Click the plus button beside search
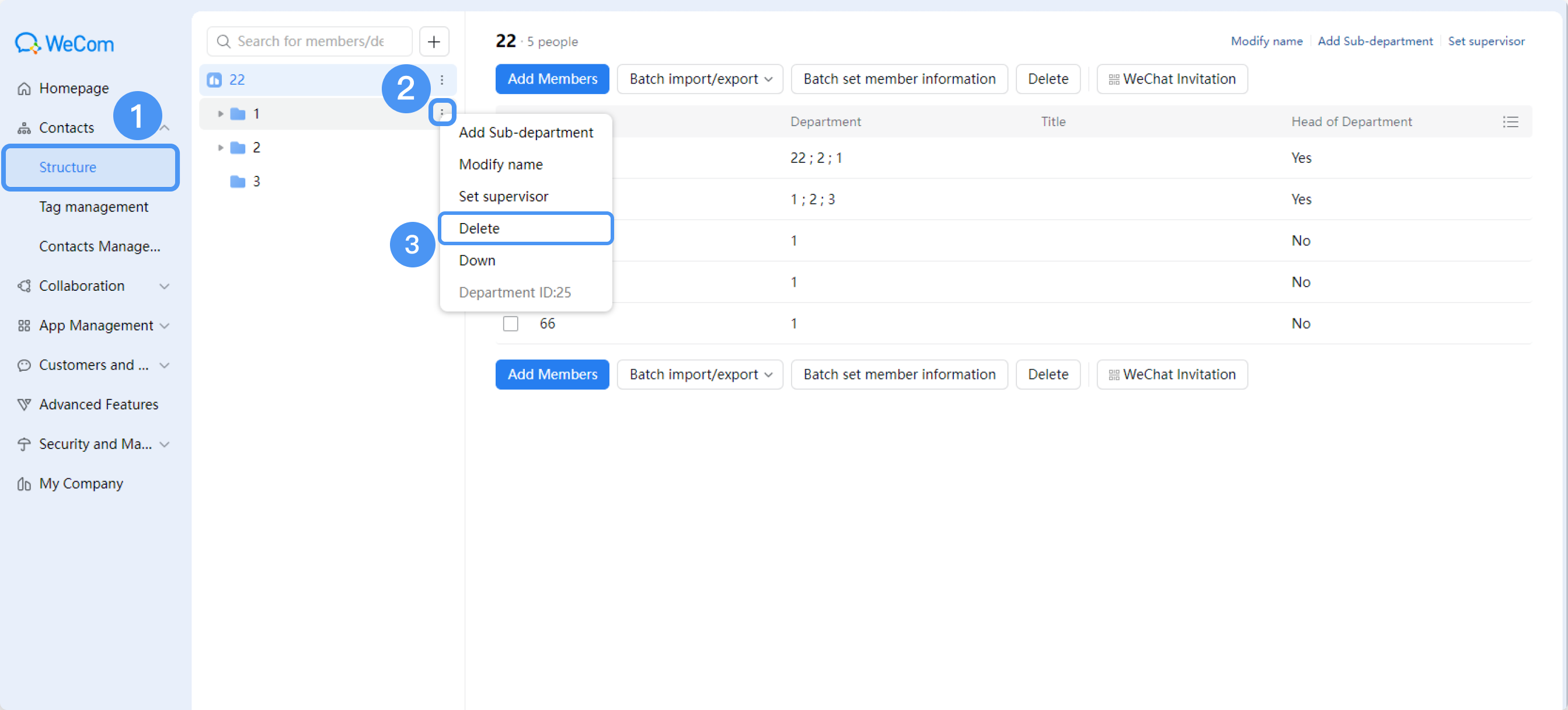Image resolution: width=1568 pixels, height=710 pixels. pos(434,41)
